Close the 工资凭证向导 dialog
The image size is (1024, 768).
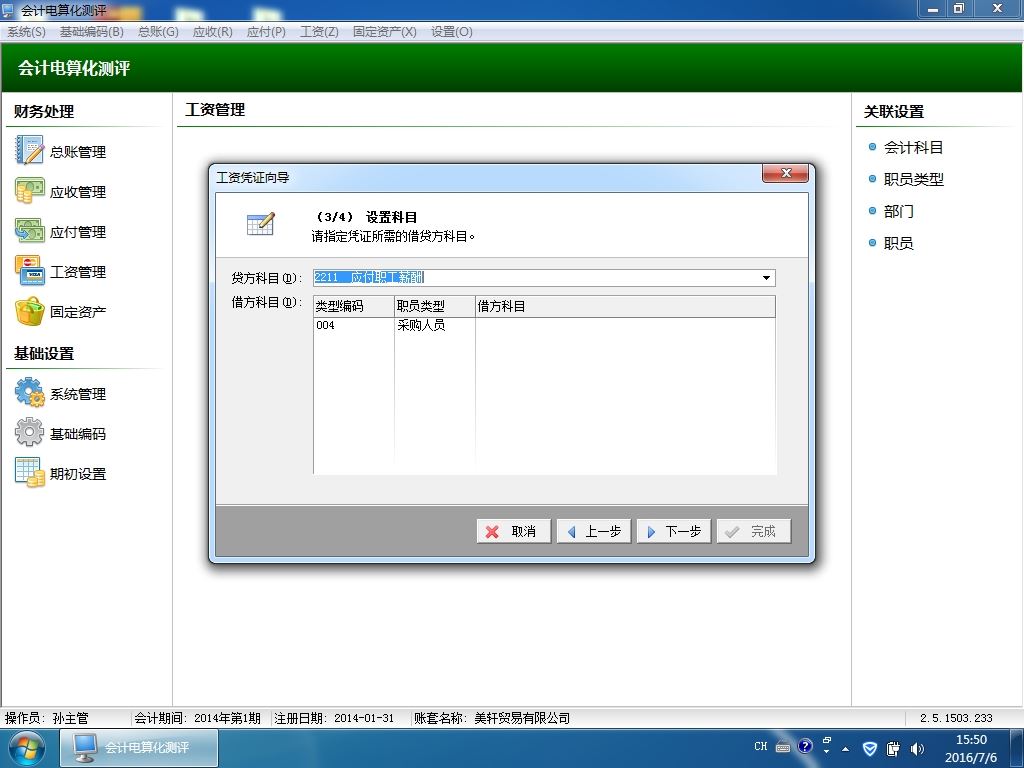(x=786, y=174)
